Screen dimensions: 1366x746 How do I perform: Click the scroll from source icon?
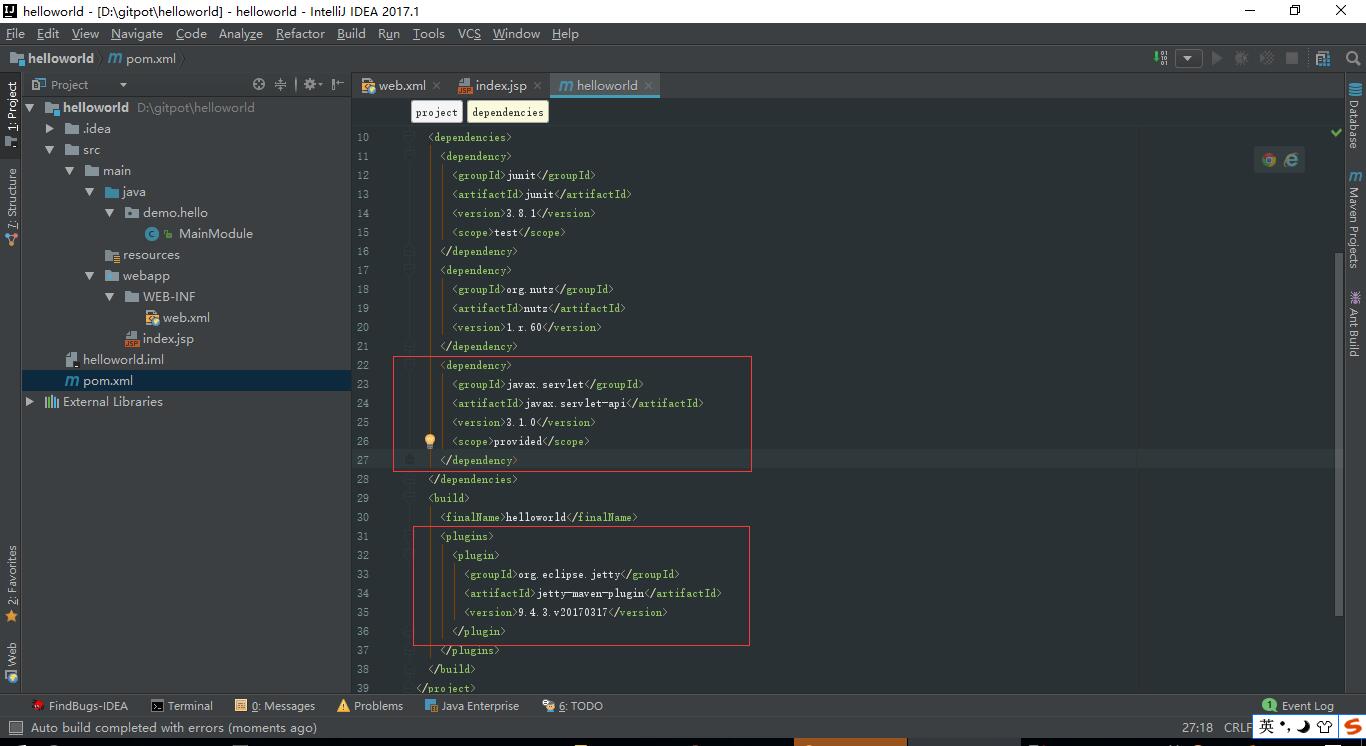coord(259,85)
